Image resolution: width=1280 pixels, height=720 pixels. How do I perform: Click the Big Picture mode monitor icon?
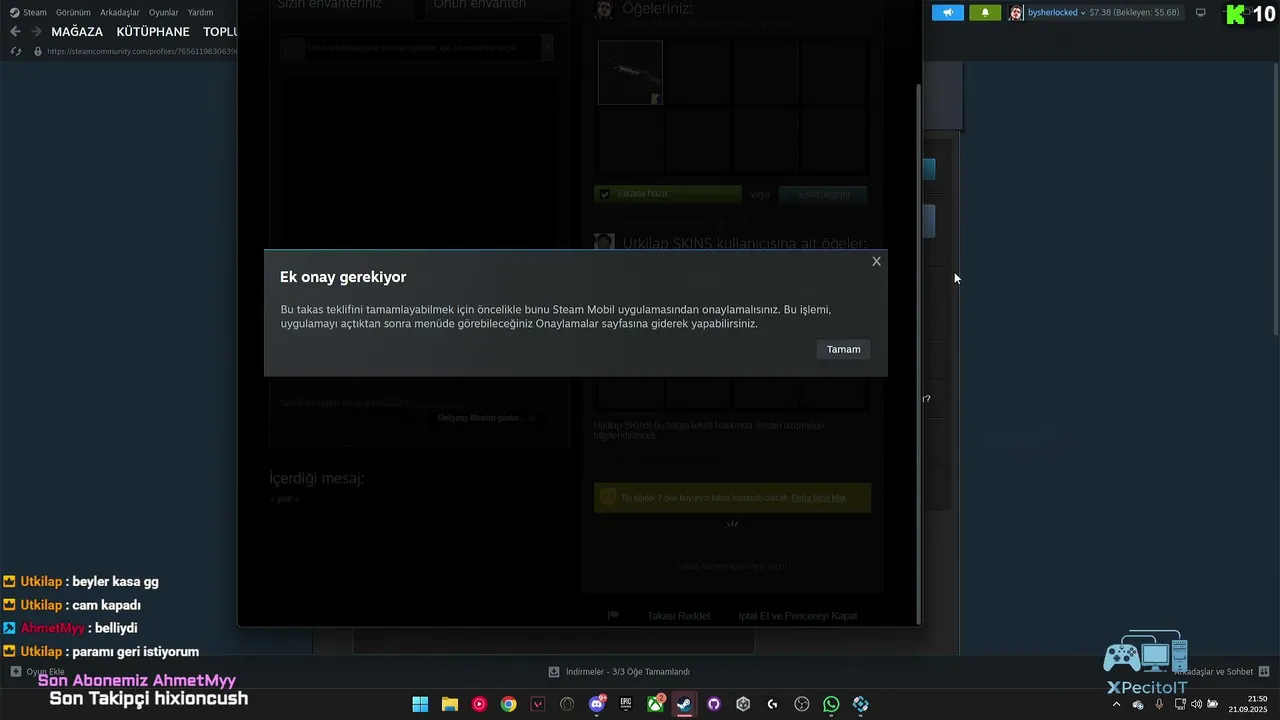[1201, 13]
